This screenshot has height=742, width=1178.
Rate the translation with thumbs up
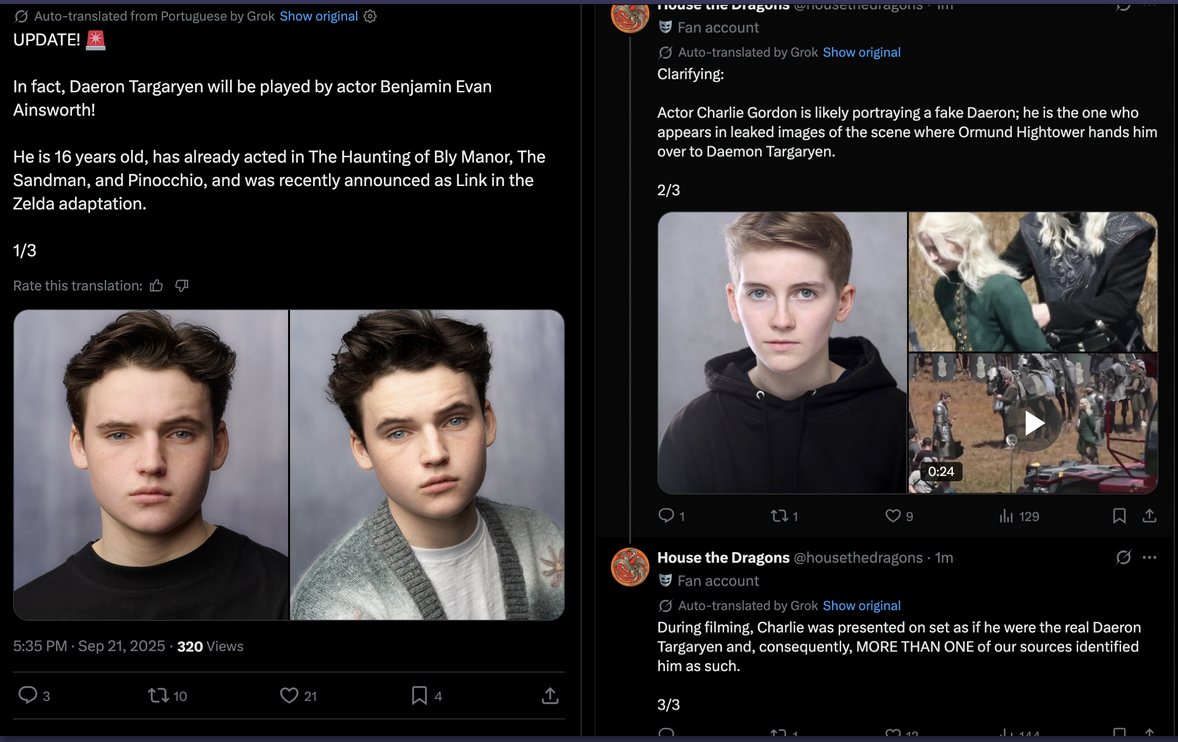point(157,286)
